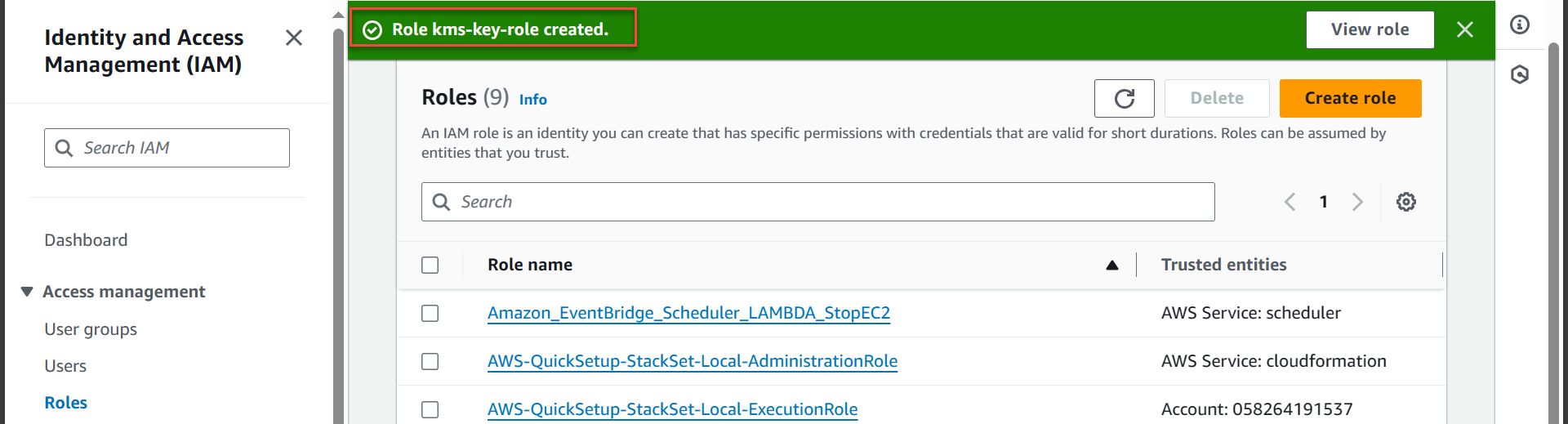Open Dashboard in the sidebar
The width and height of the screenshot is (1568, 424).
point(86,240)
